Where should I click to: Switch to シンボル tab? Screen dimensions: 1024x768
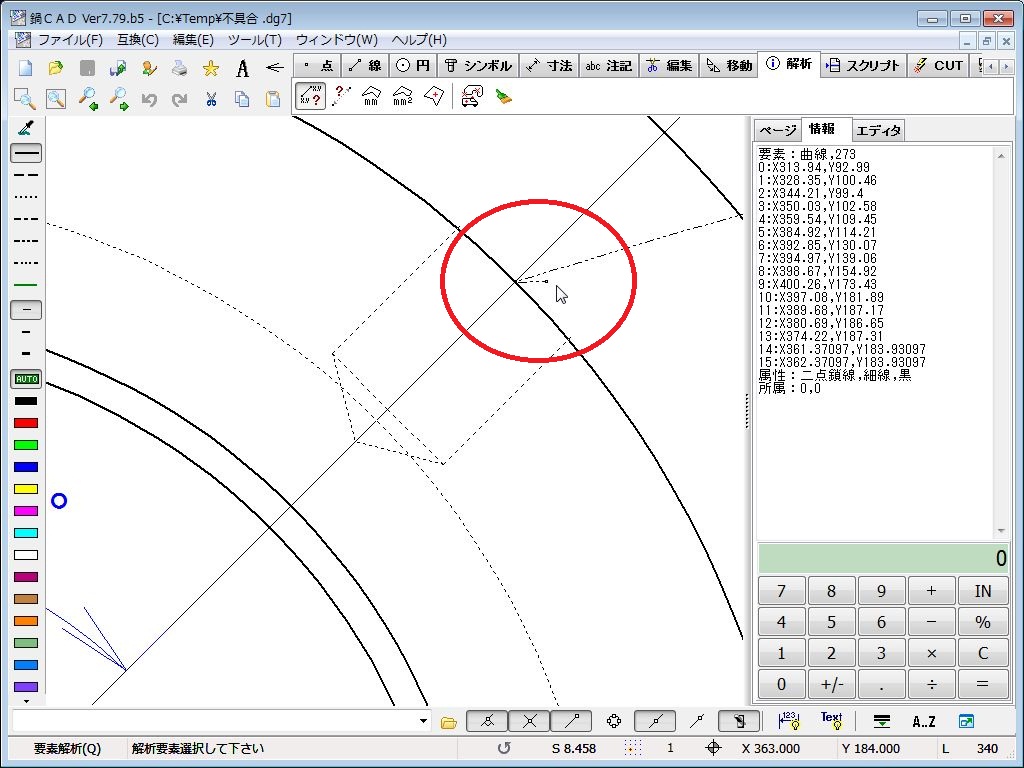[478, 65]
